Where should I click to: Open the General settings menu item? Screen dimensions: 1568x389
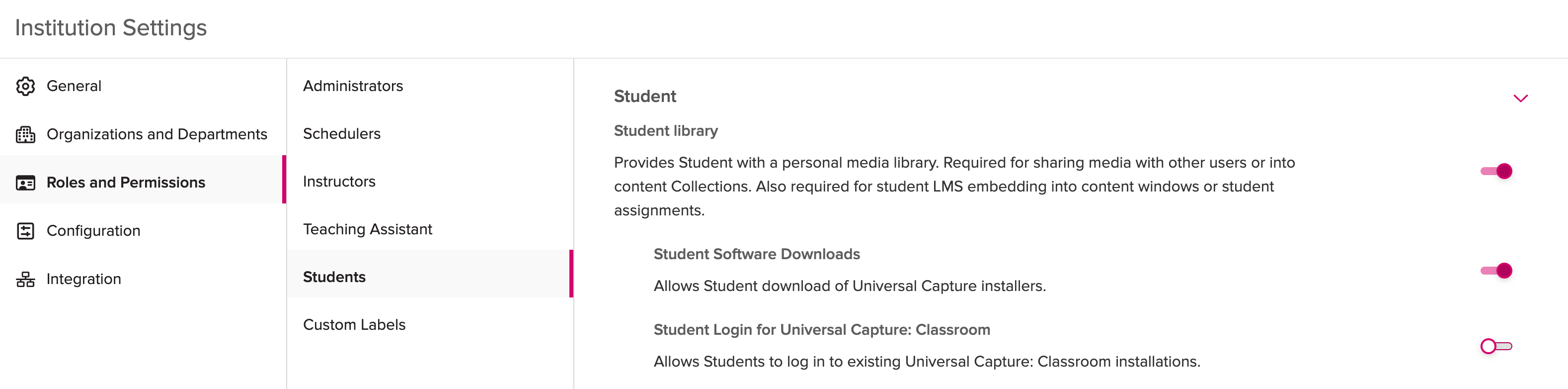[x=74, y=86]
